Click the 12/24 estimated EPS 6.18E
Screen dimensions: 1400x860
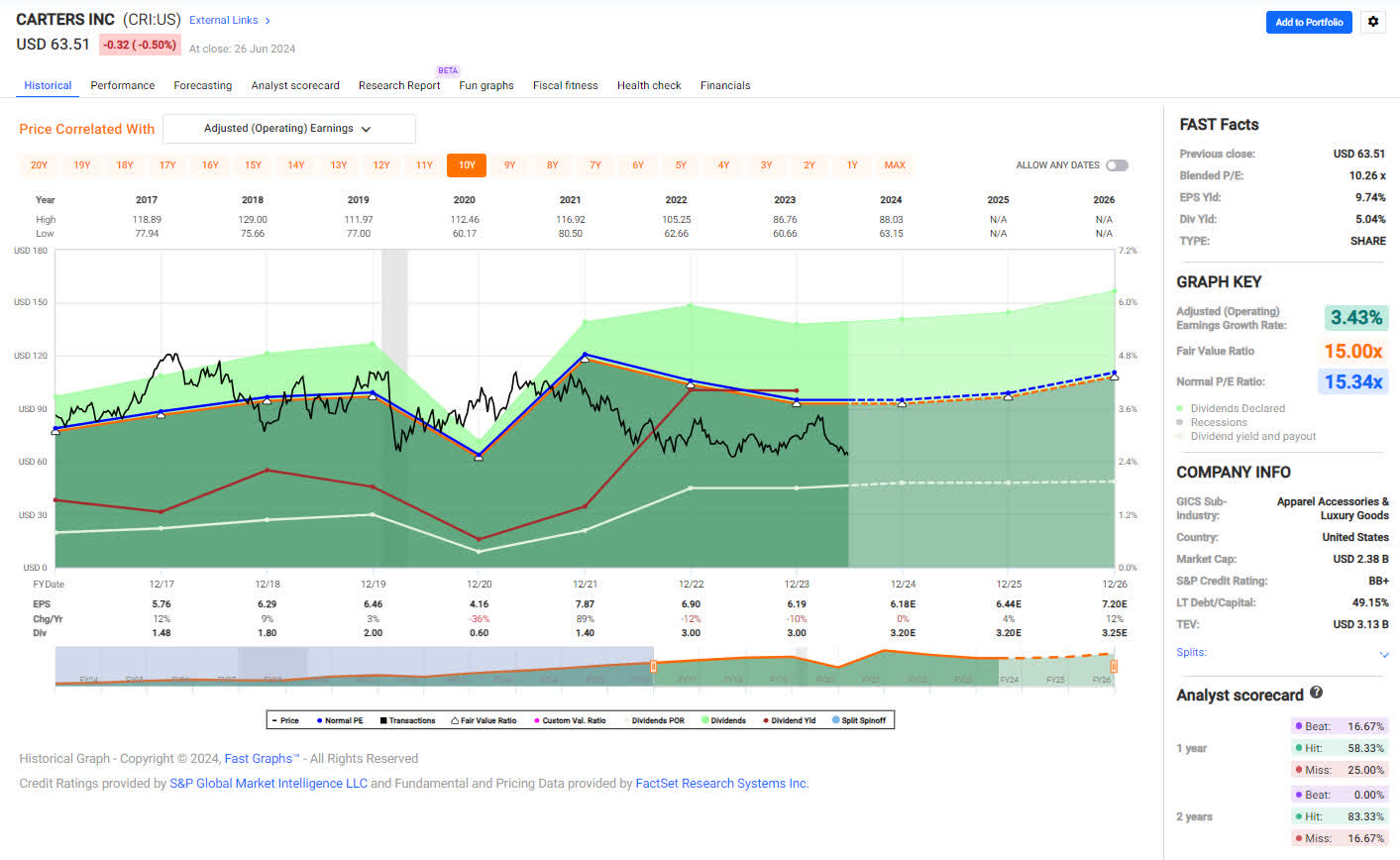click(903, 603)
